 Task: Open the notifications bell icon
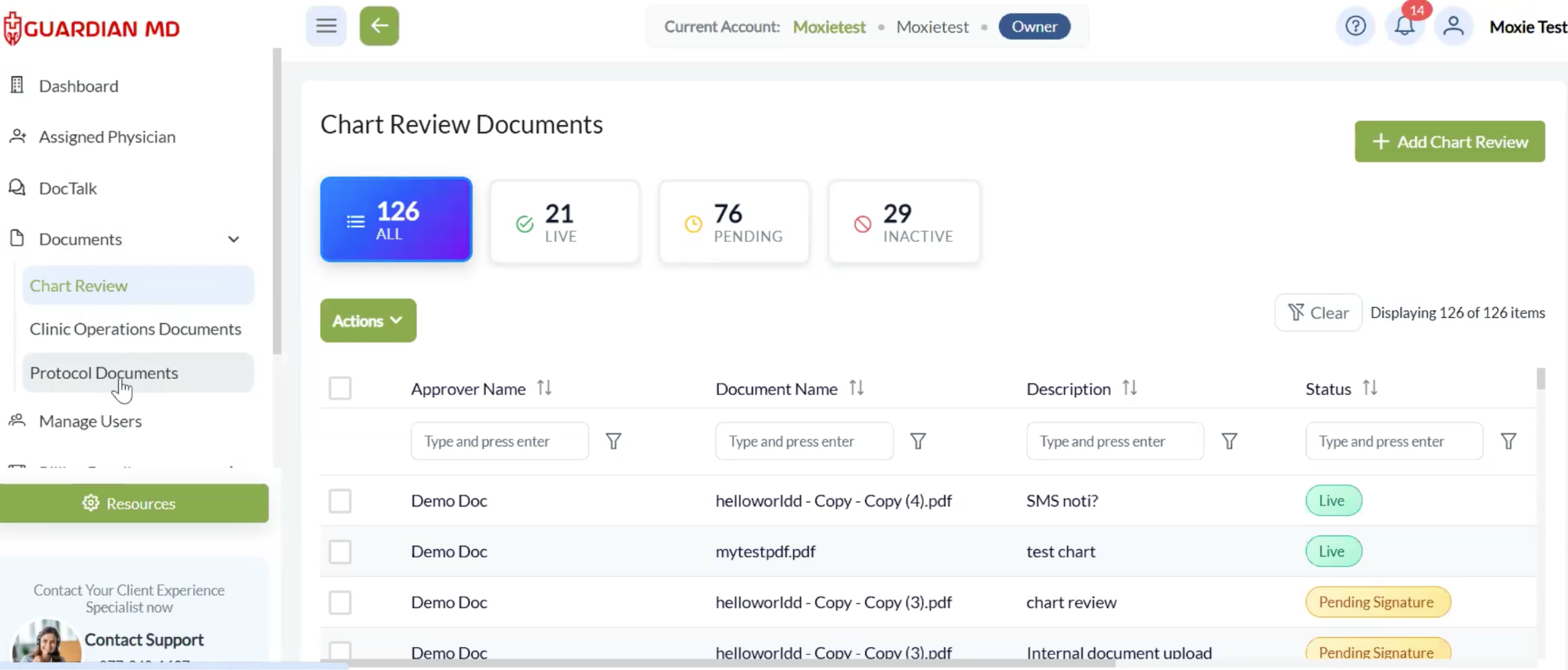coord(1404,27)
